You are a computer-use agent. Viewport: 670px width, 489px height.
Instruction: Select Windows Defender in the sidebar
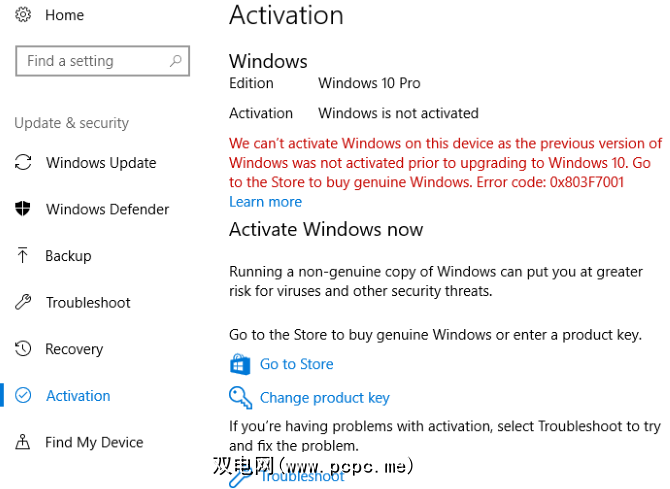click(107, 209)
